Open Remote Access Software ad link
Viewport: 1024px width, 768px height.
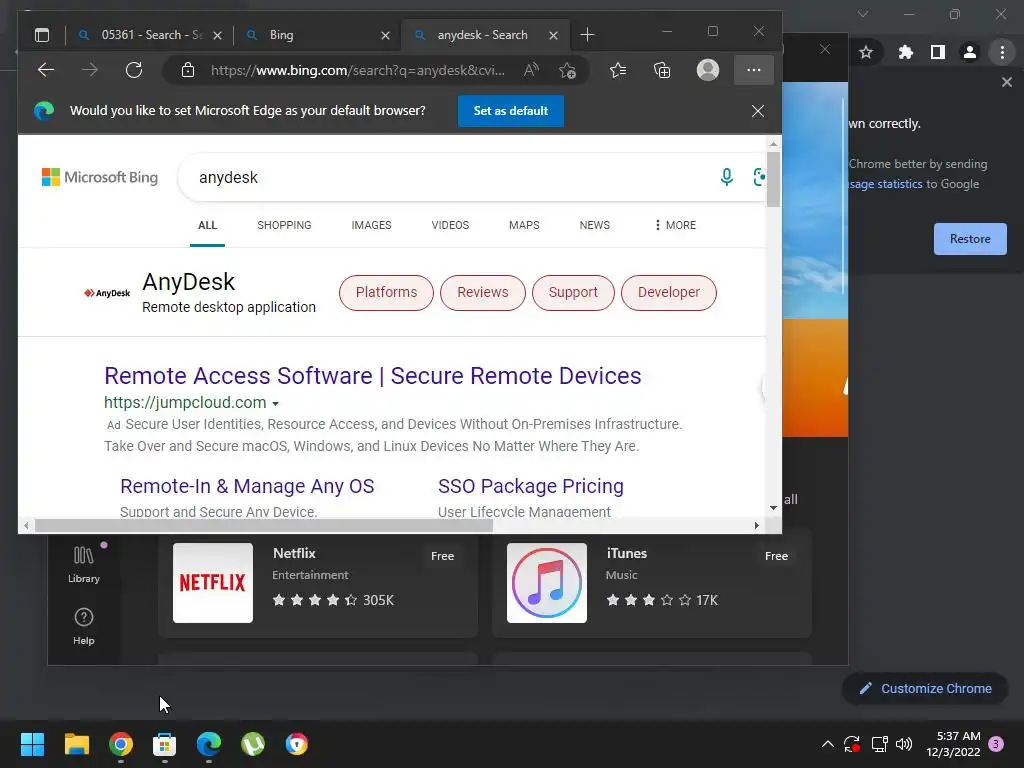[372, 376]
